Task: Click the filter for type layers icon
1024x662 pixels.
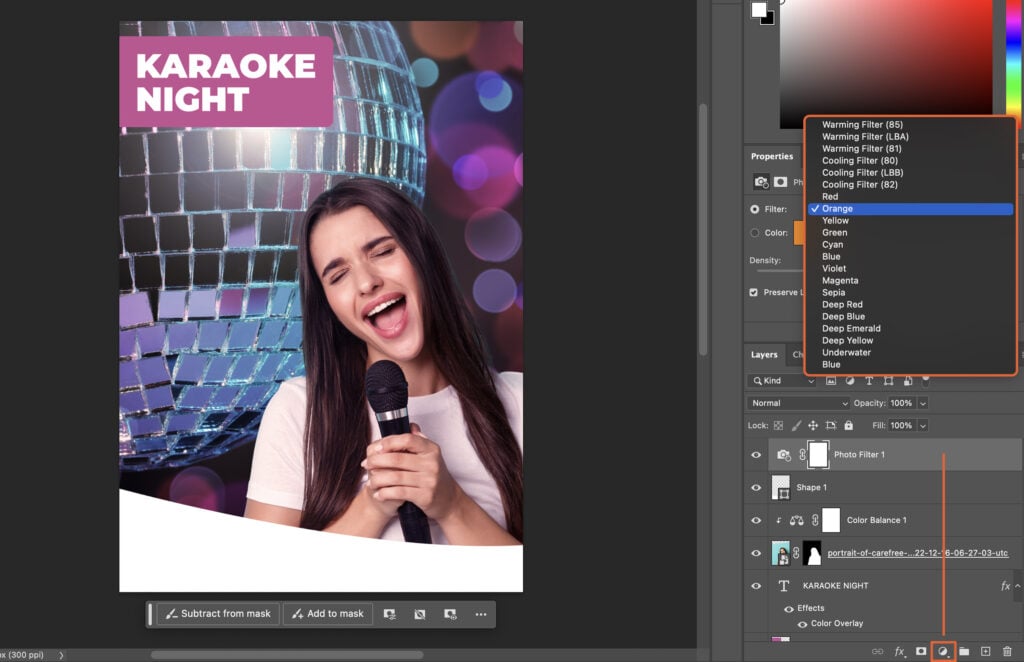Action: click(870, 381)
